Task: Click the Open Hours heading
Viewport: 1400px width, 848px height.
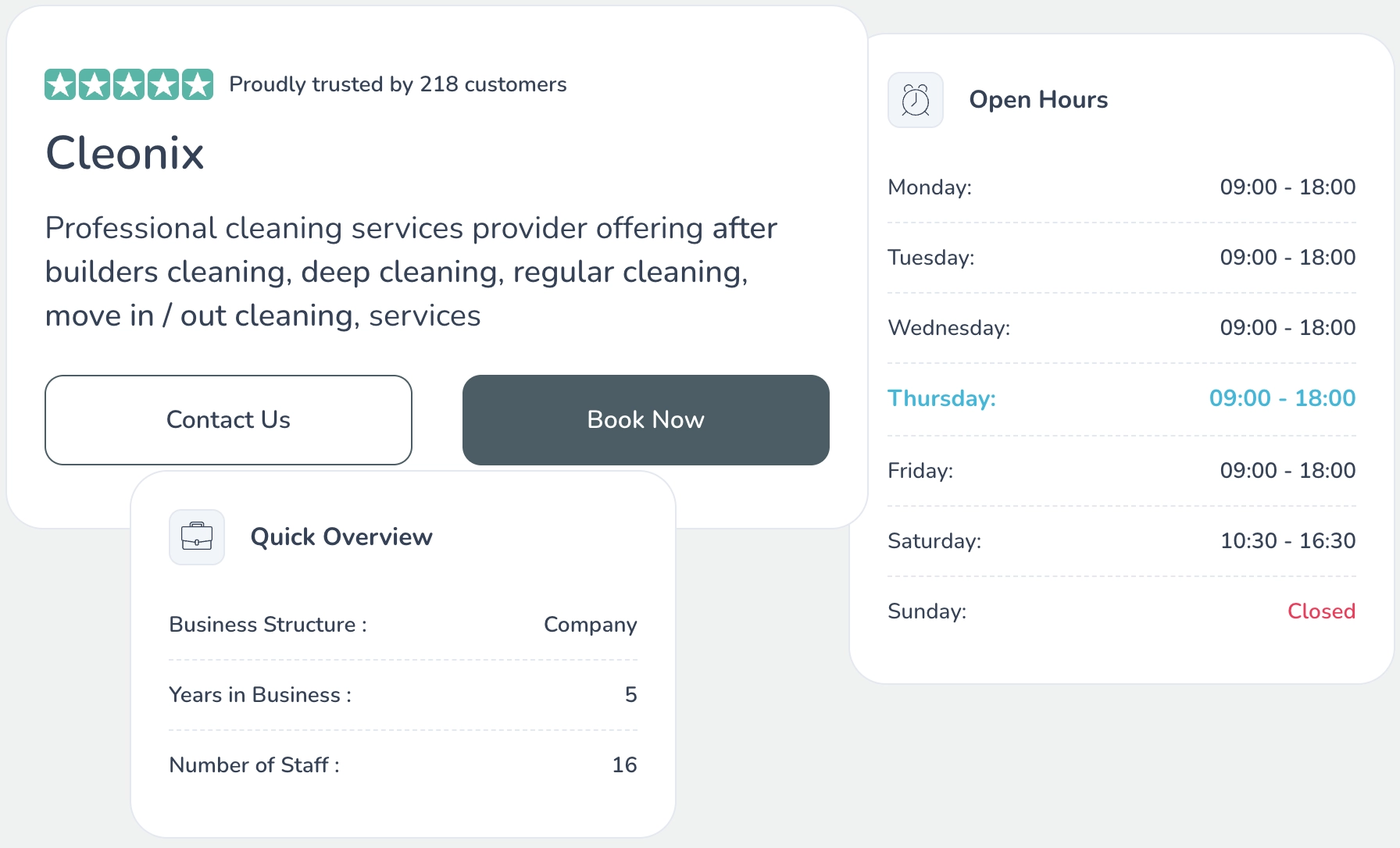Action: (1038, 100)
